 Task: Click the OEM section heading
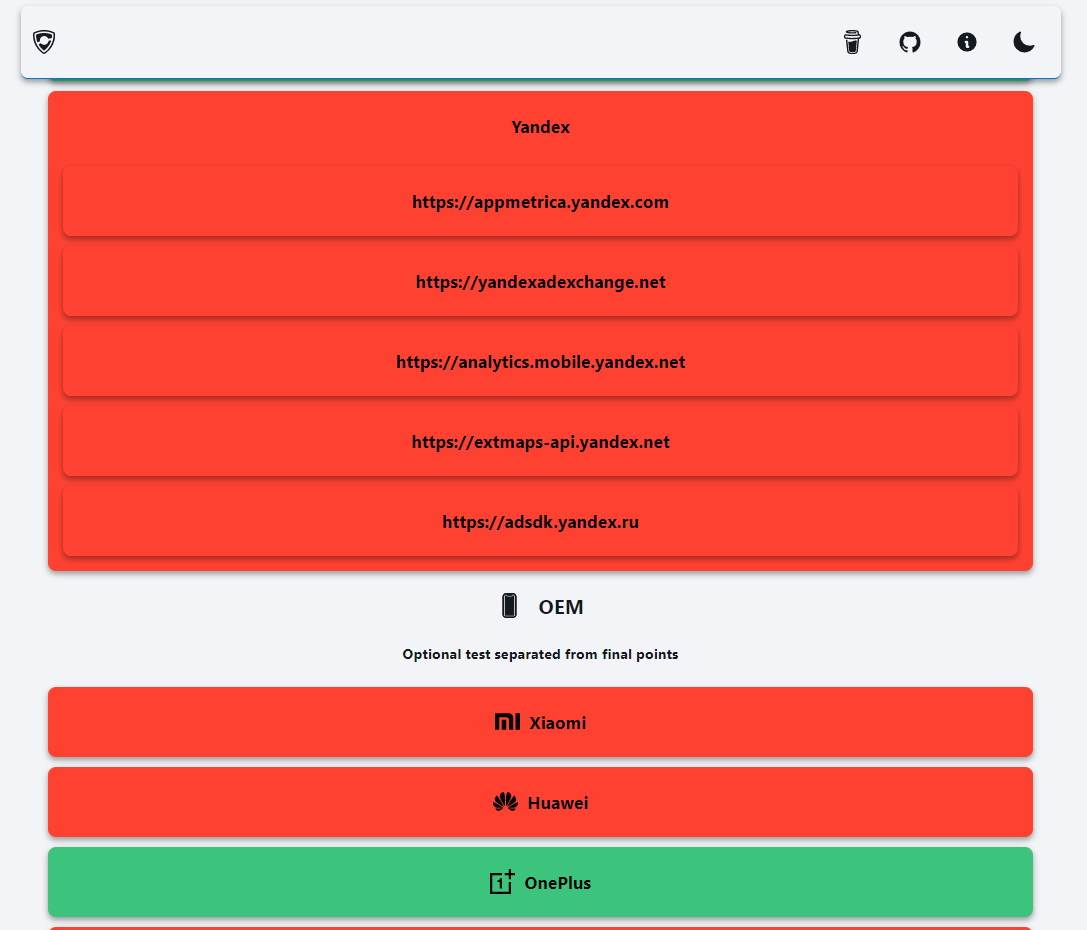click(x=560, y=607)
